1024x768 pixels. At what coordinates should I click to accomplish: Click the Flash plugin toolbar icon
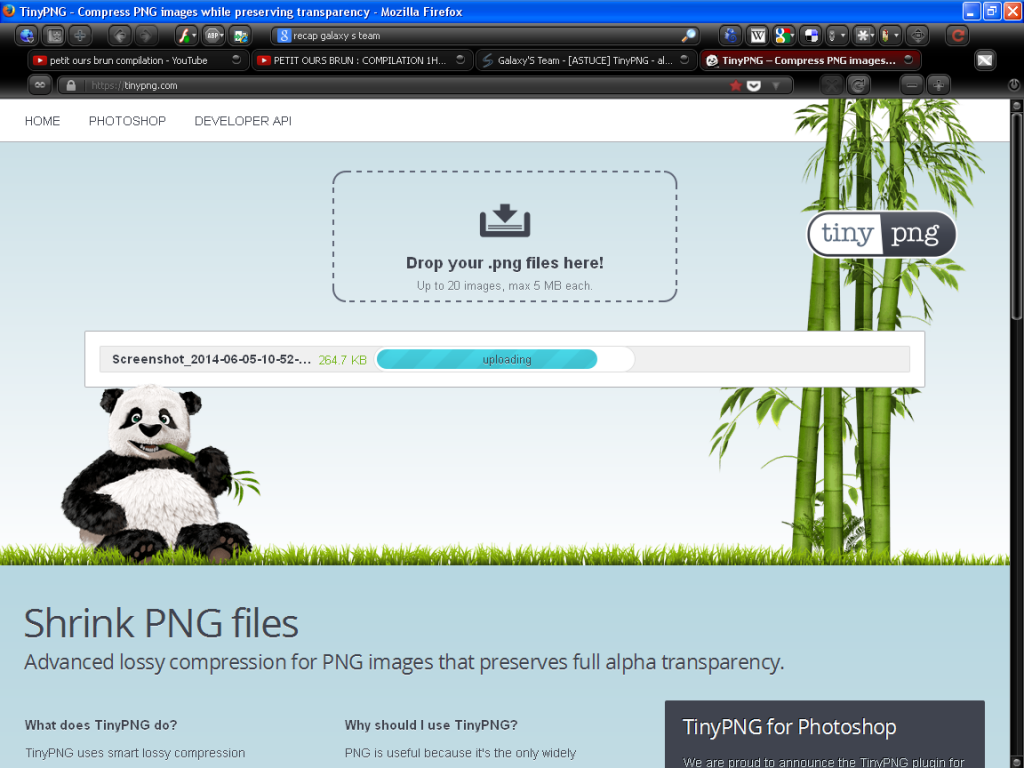(x=186, y=35)
